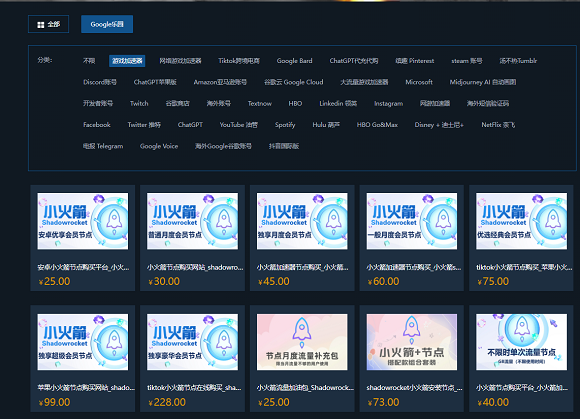Open the 优选经典会员节点 product image
580x419 pixels.
(522, 221)
